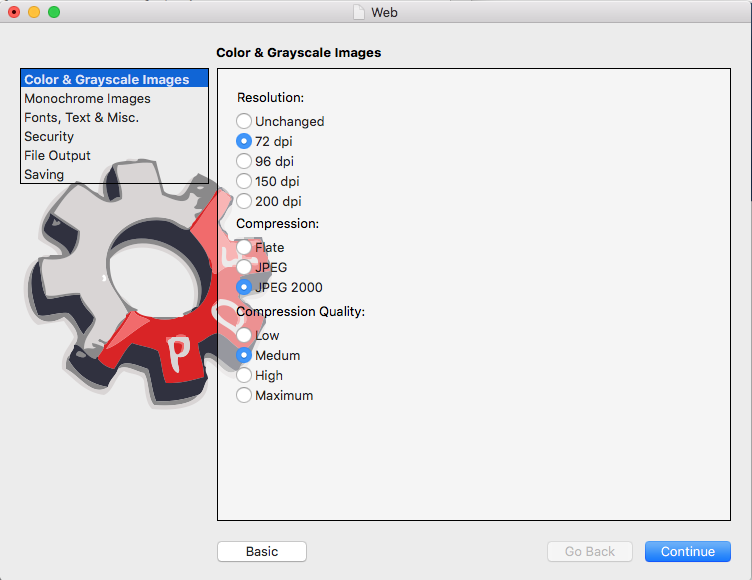Select Medium compression quality
This screenshot has width=752, height=580.
pyautogui.click(x=244, y=355)
